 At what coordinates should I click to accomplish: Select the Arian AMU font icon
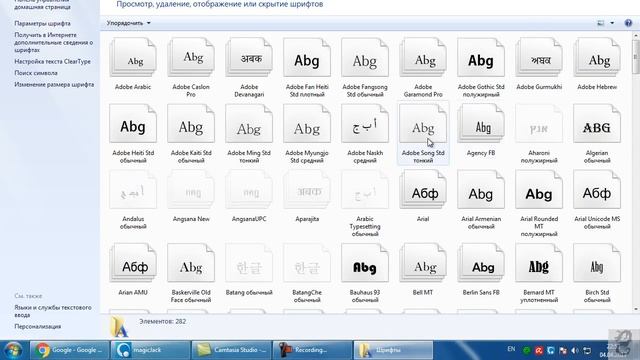coord(133,263)
